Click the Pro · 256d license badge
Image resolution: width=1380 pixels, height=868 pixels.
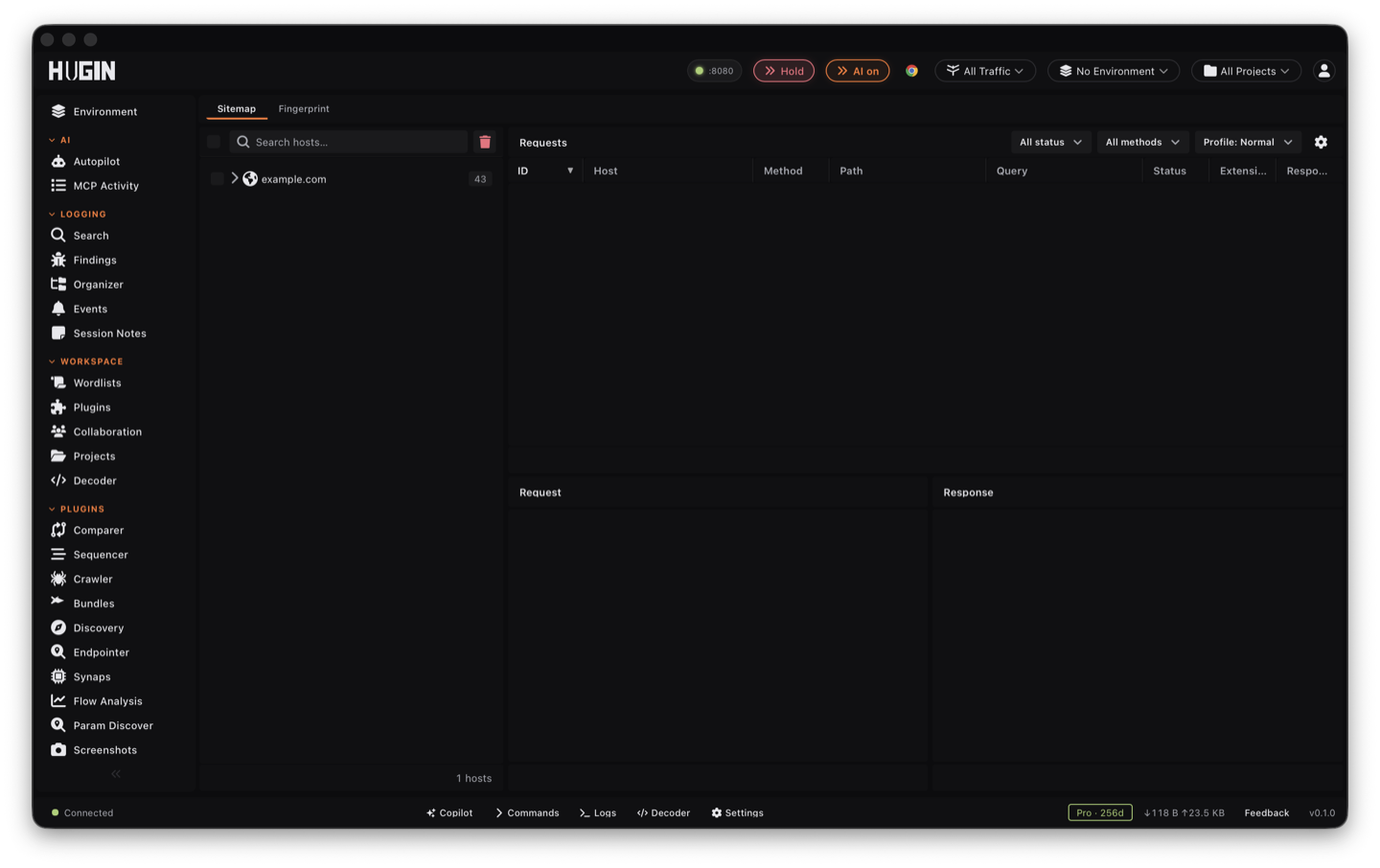[1100, 812]
